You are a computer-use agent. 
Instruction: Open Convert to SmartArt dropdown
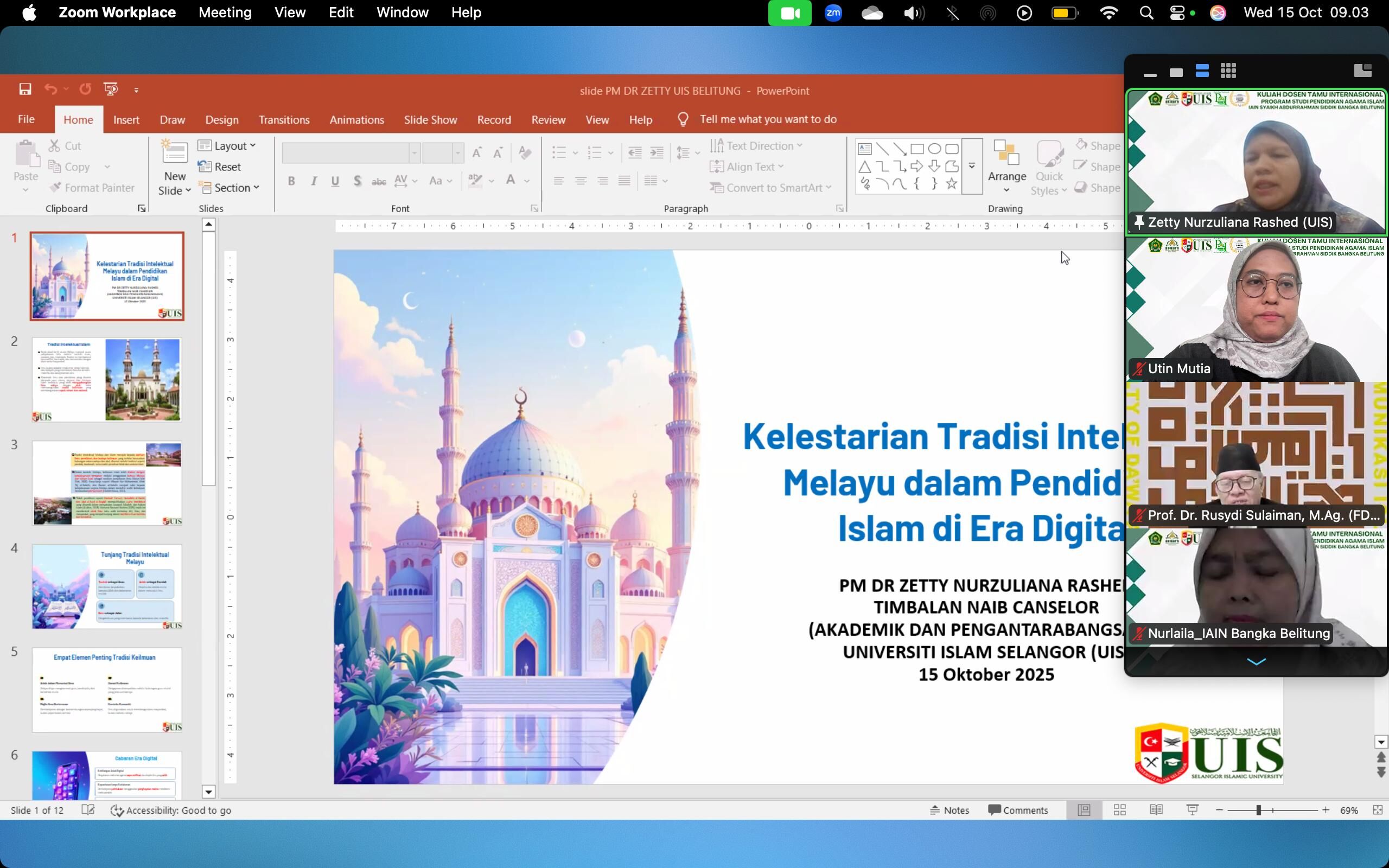click(771, 188)
